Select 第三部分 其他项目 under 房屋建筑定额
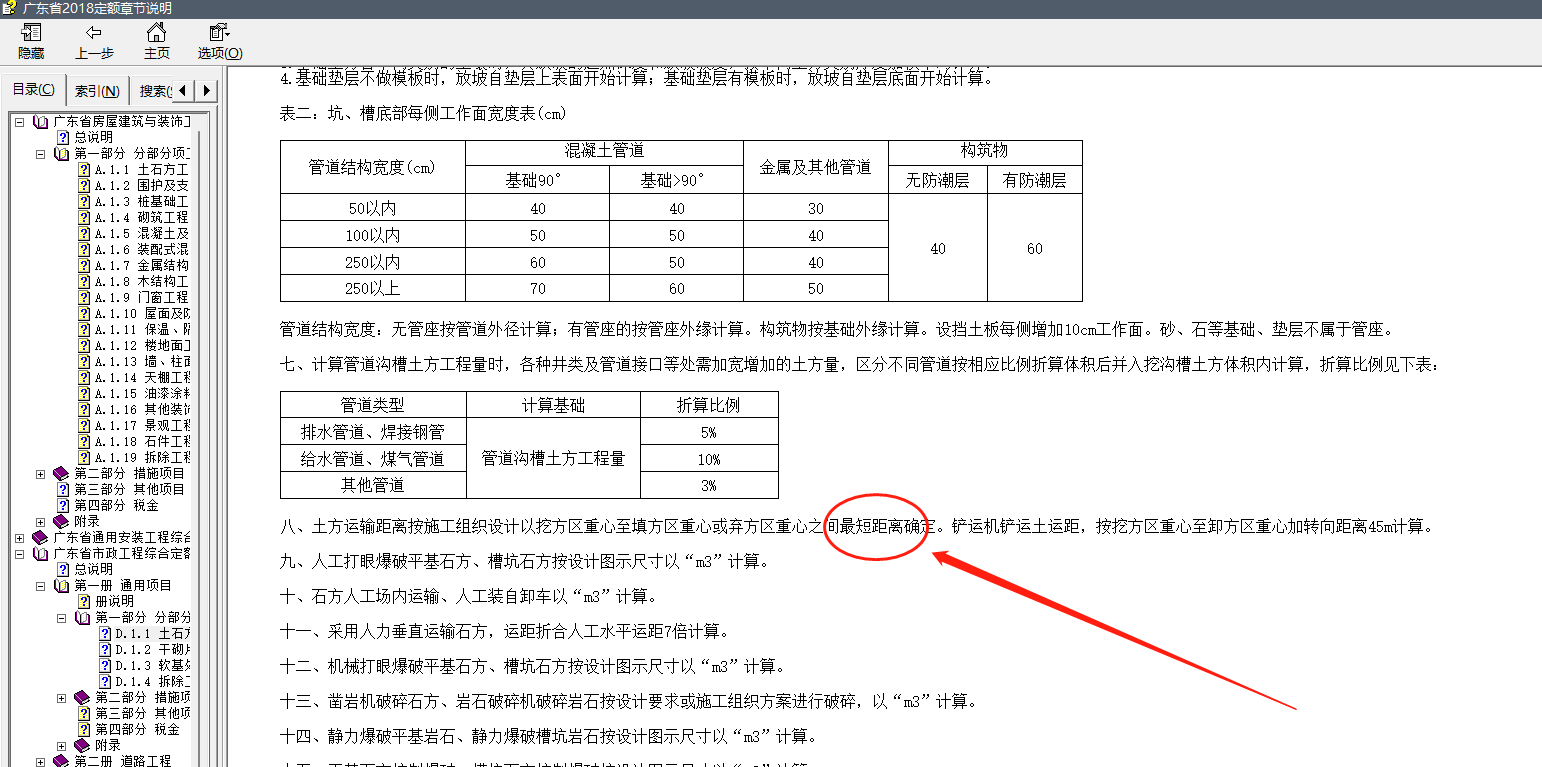The height and width of the screenshot is (767, 1542). pyautogui.click(x=129, y=489)
